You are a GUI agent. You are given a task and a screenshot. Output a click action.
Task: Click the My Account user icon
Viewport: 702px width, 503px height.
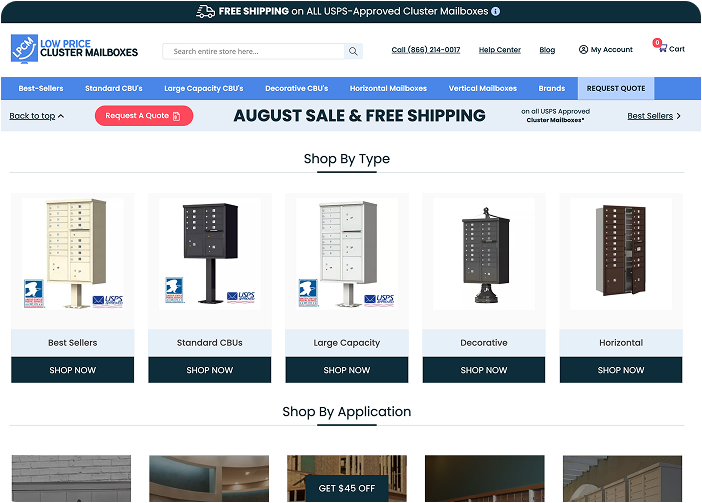coord(583,49)
